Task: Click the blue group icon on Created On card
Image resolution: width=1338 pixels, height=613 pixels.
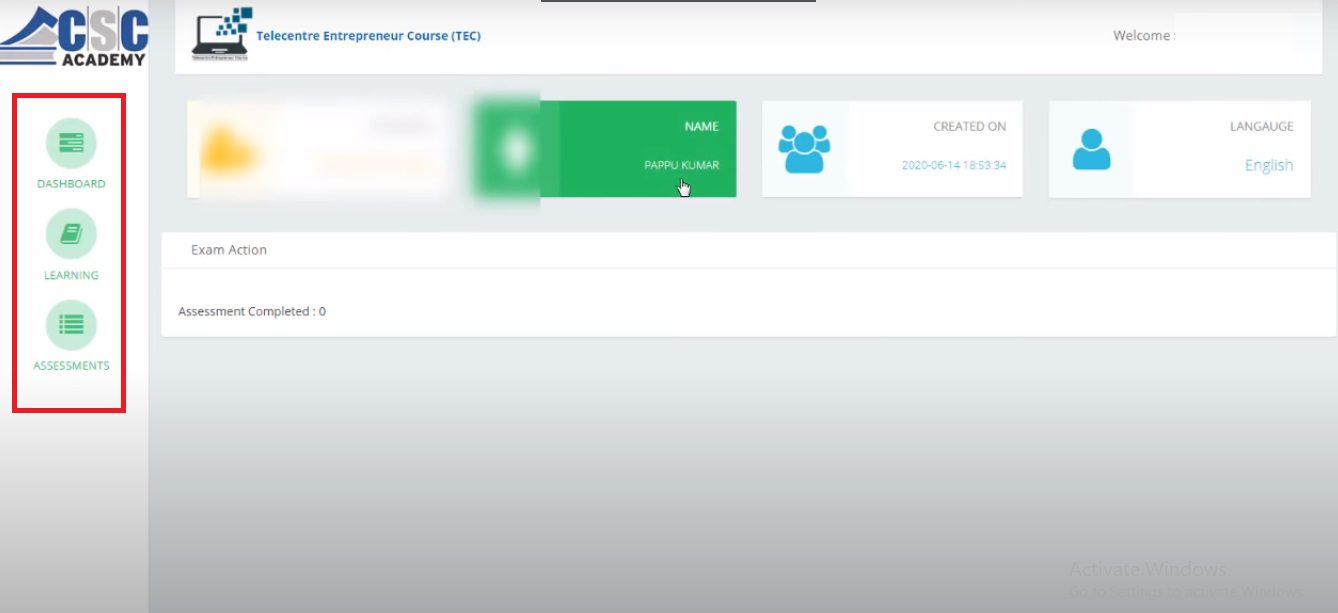Action: [806, 147]
